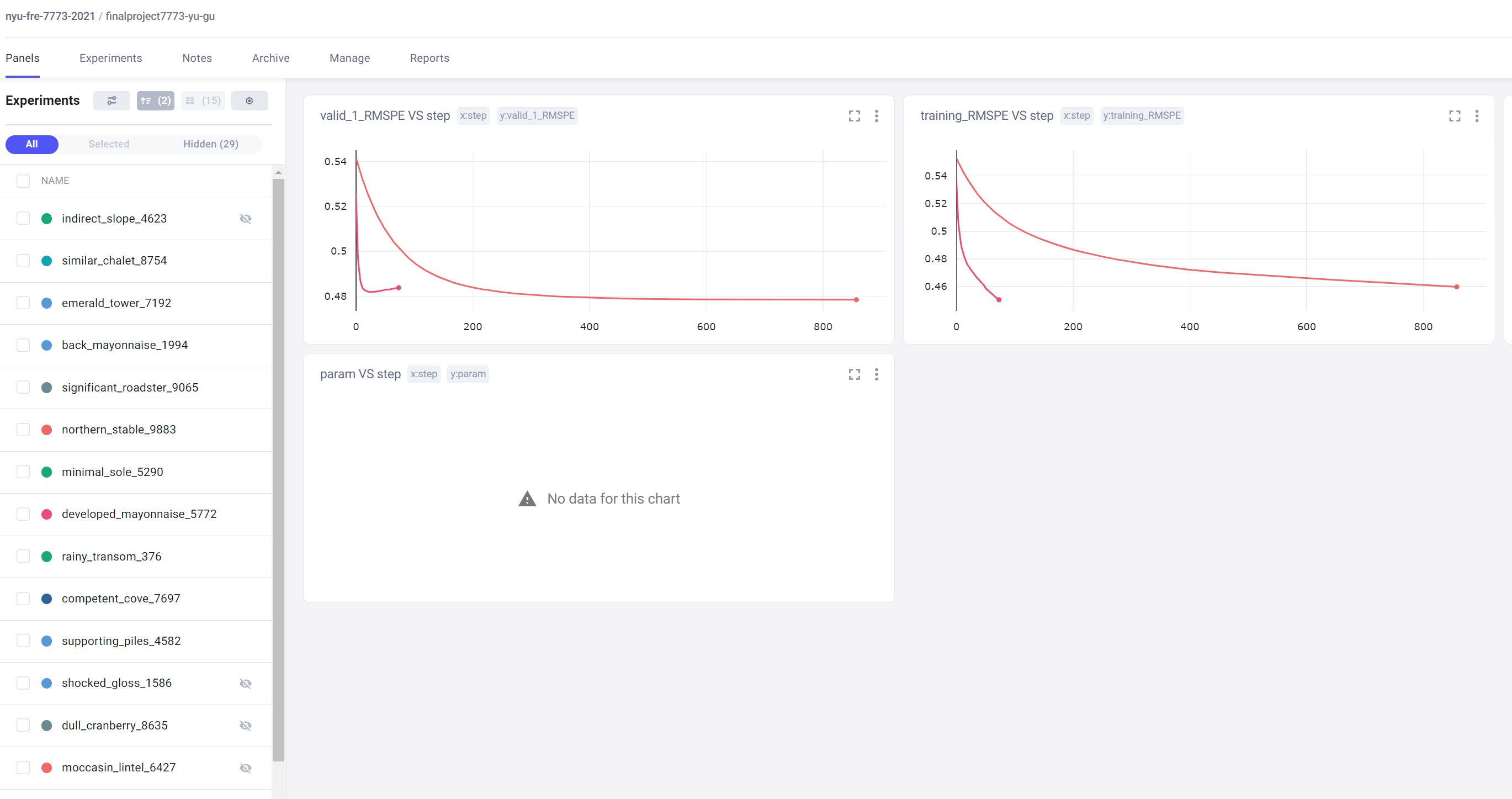Image resolution: width=1512 pixels, height=799 pixels.
Task: Tick the select-all checkbox beside NAME
Action: point(24,181)
